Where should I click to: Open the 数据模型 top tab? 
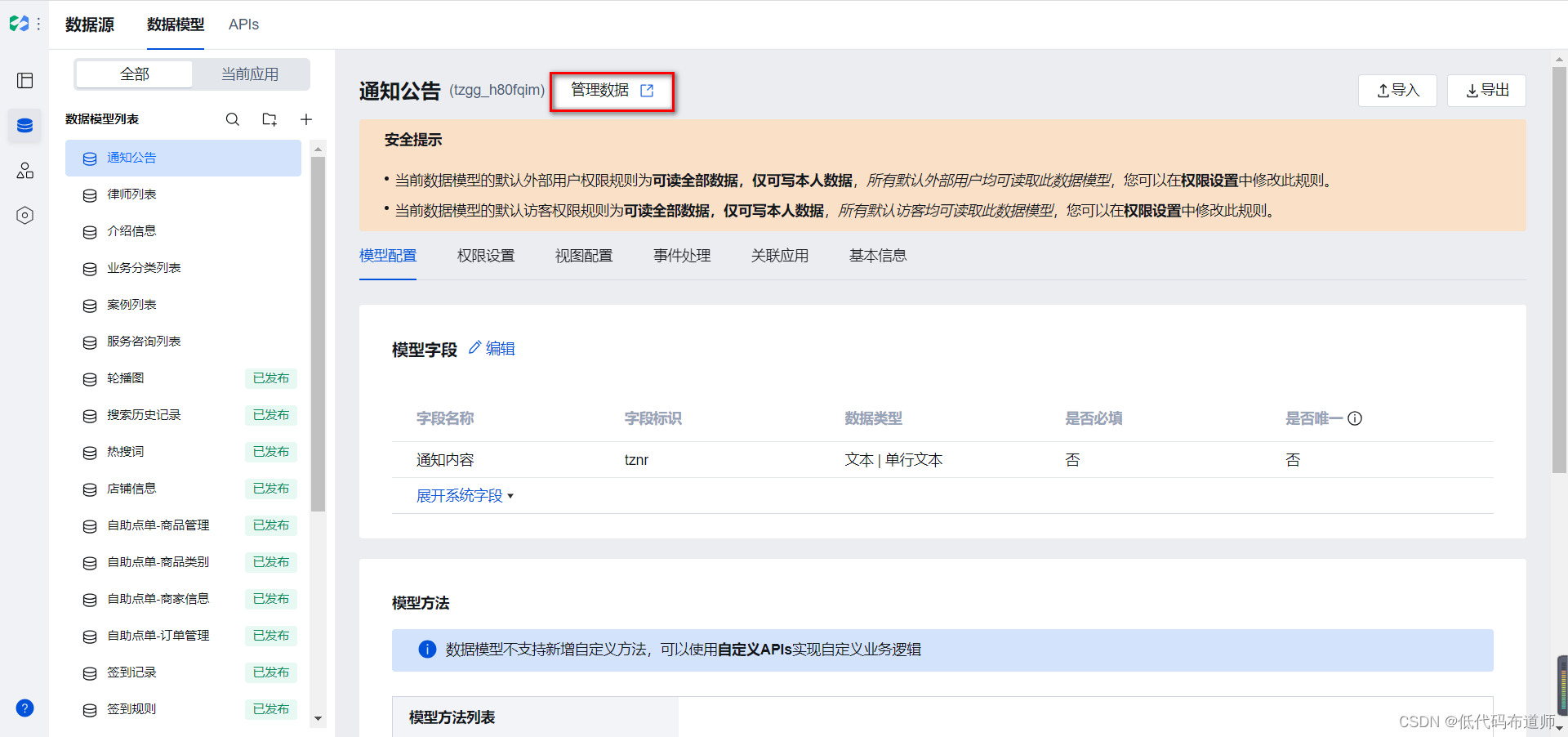176,25
